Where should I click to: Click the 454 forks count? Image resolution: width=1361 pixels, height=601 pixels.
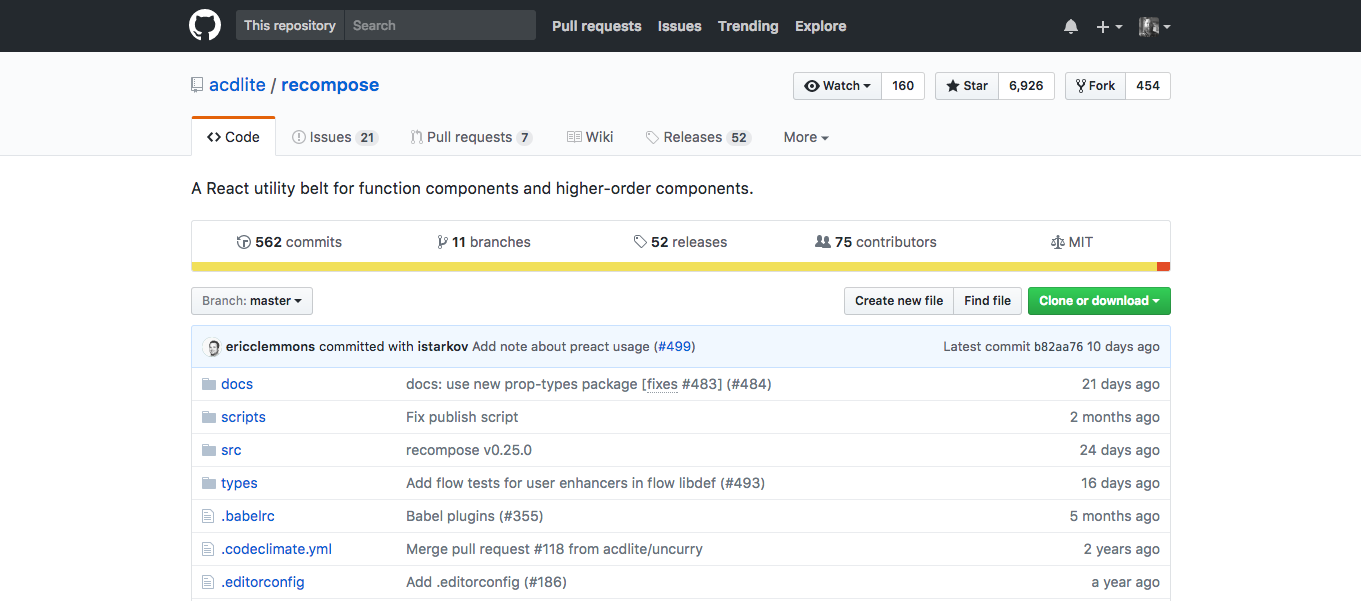pos(1148,86)
